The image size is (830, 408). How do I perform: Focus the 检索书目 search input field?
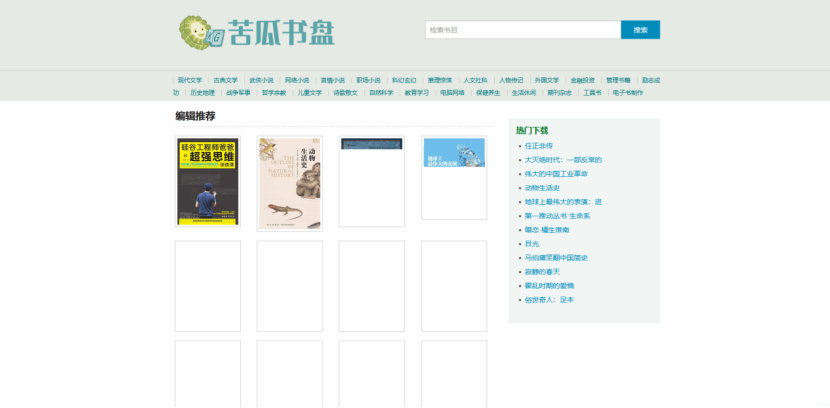tap(522, 30)
